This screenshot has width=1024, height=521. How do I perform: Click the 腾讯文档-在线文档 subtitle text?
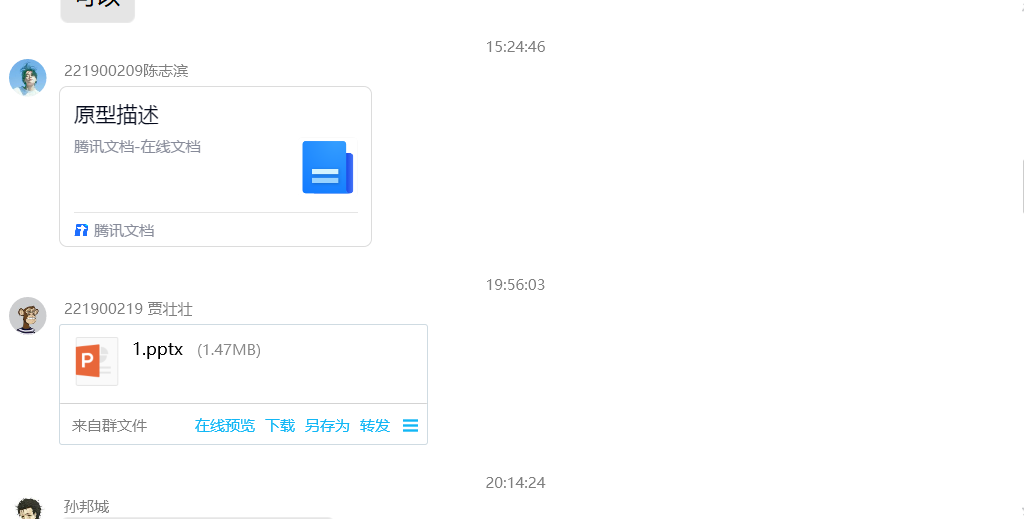pos(137,147)
